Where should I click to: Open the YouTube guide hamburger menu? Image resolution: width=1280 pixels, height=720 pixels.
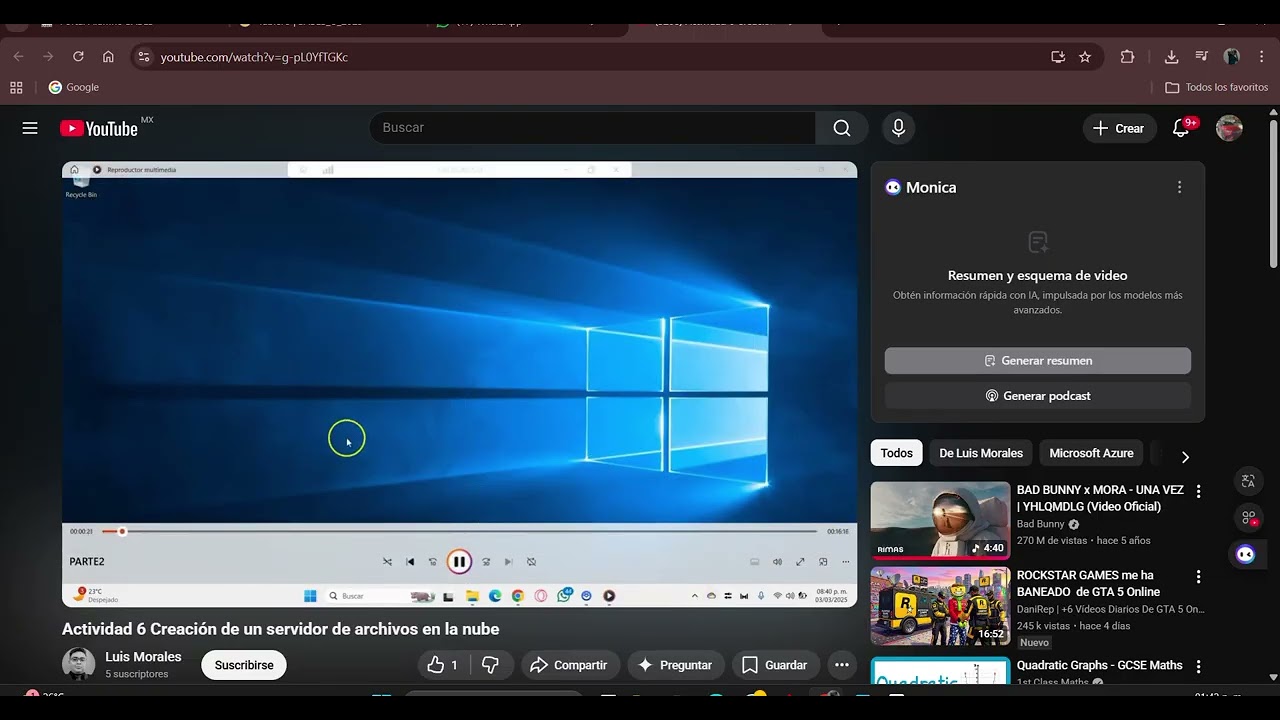30,128
